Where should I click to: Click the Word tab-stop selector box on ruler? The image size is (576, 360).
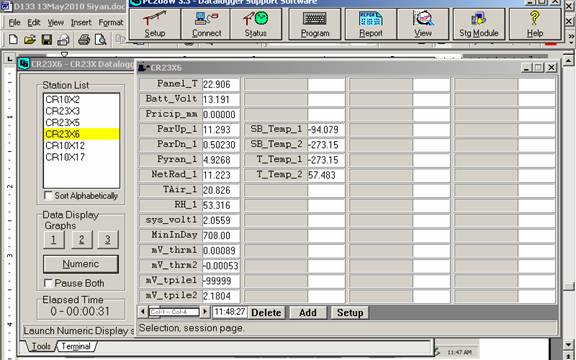click(10, 59)
